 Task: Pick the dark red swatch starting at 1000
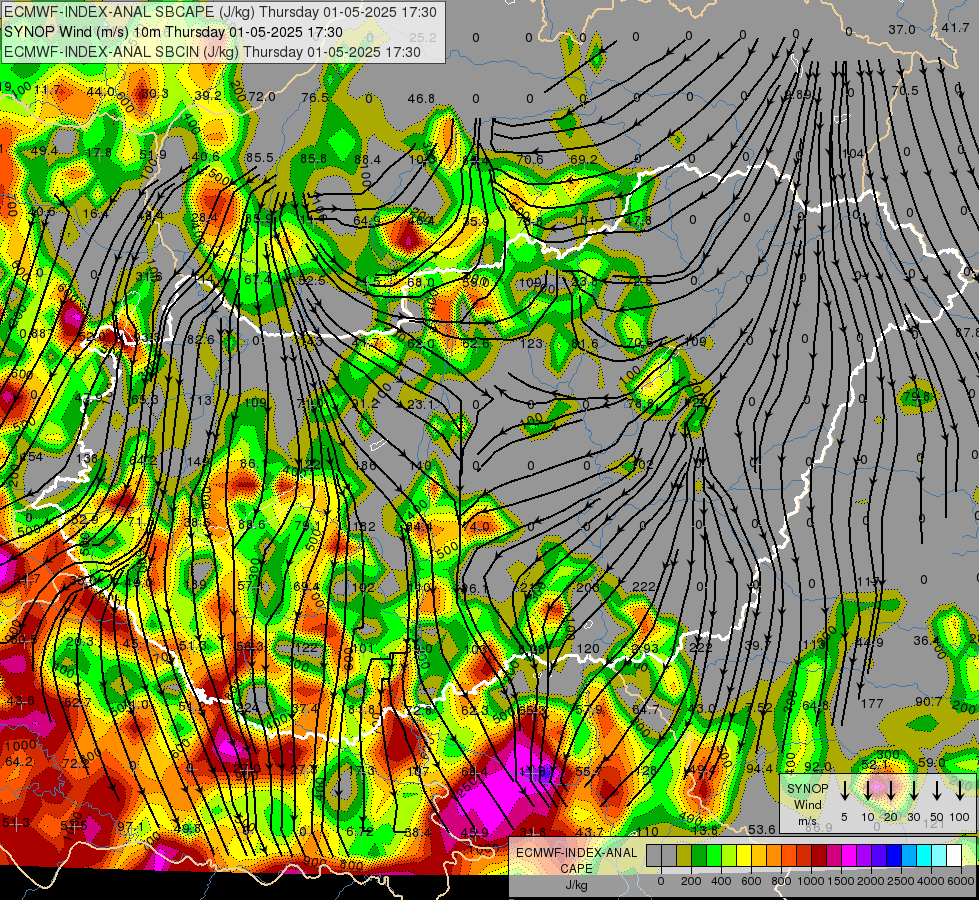(x=819, y=856)
